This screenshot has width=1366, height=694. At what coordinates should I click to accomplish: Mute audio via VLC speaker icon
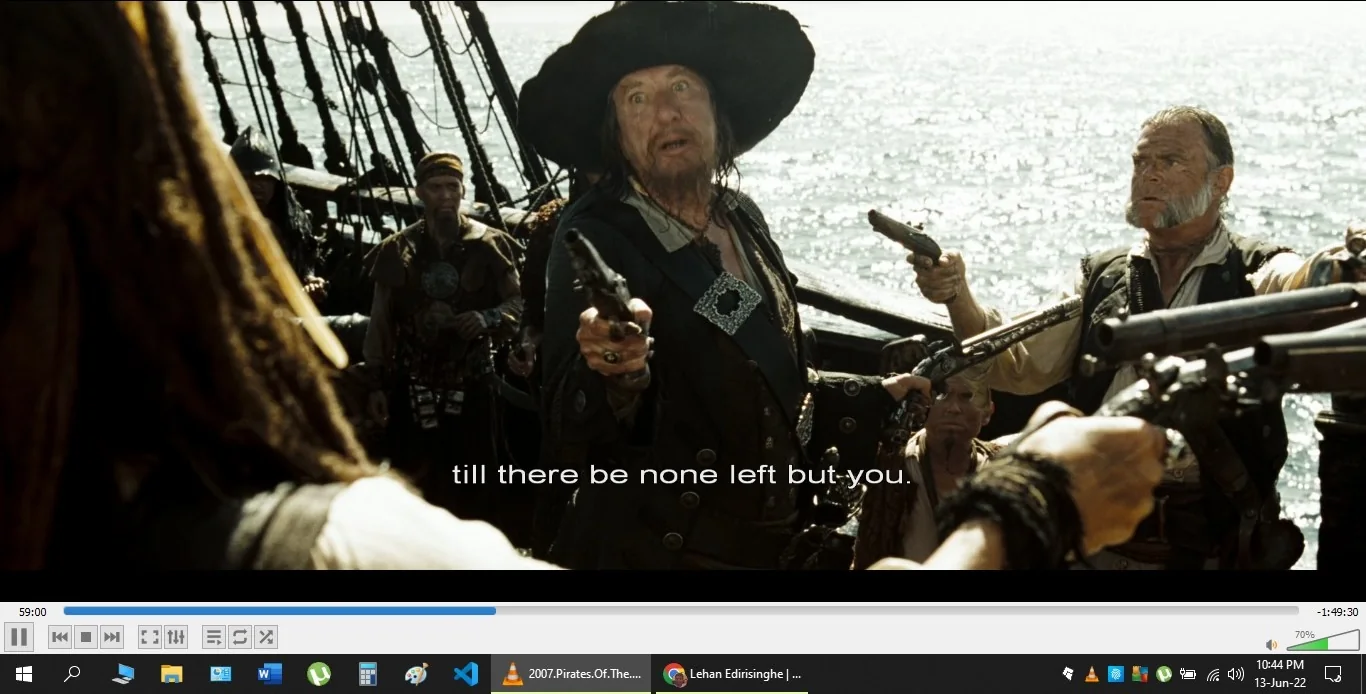(x=1272, y=645)
